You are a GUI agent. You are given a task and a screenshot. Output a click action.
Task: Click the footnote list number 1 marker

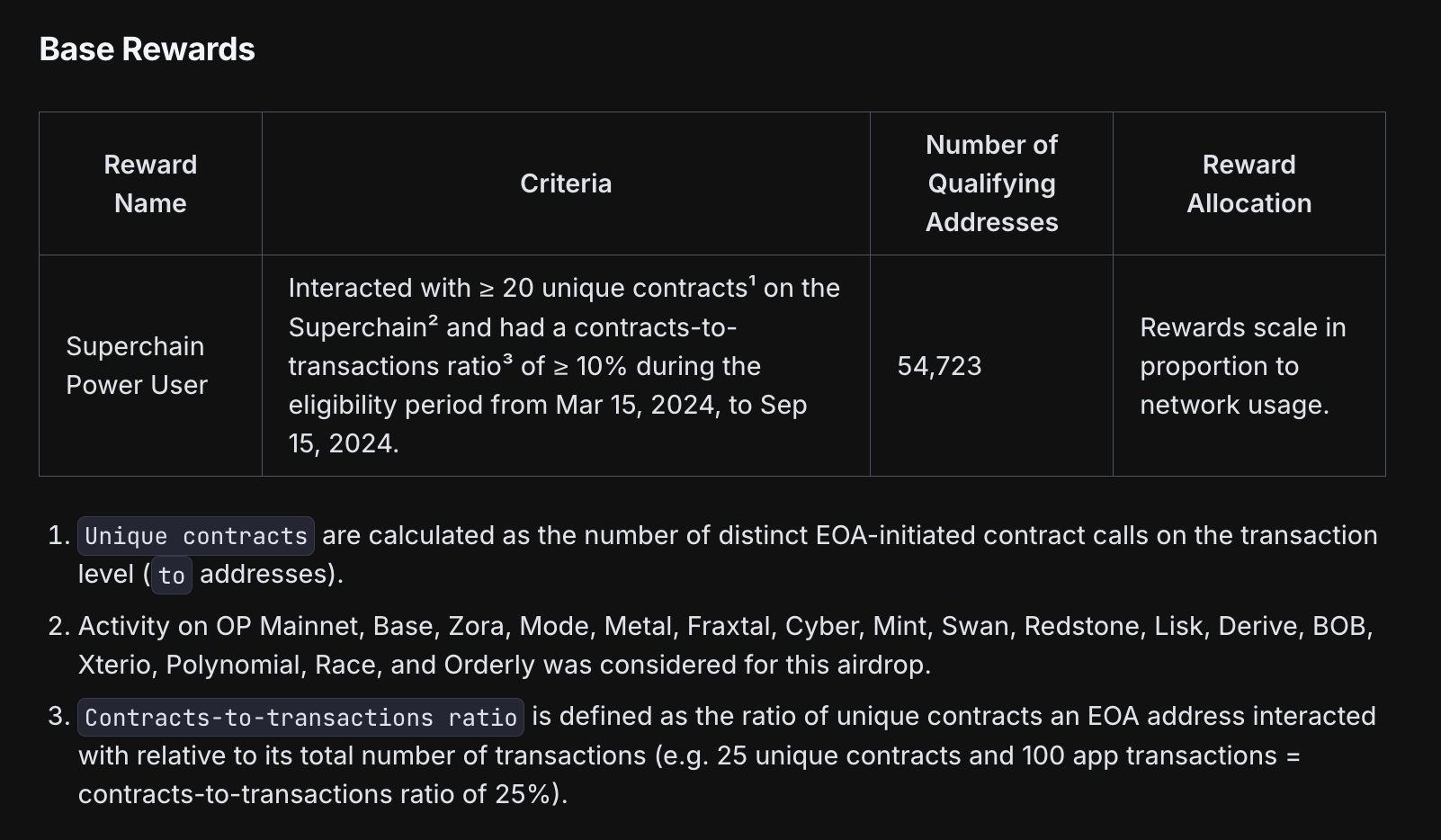58,536
